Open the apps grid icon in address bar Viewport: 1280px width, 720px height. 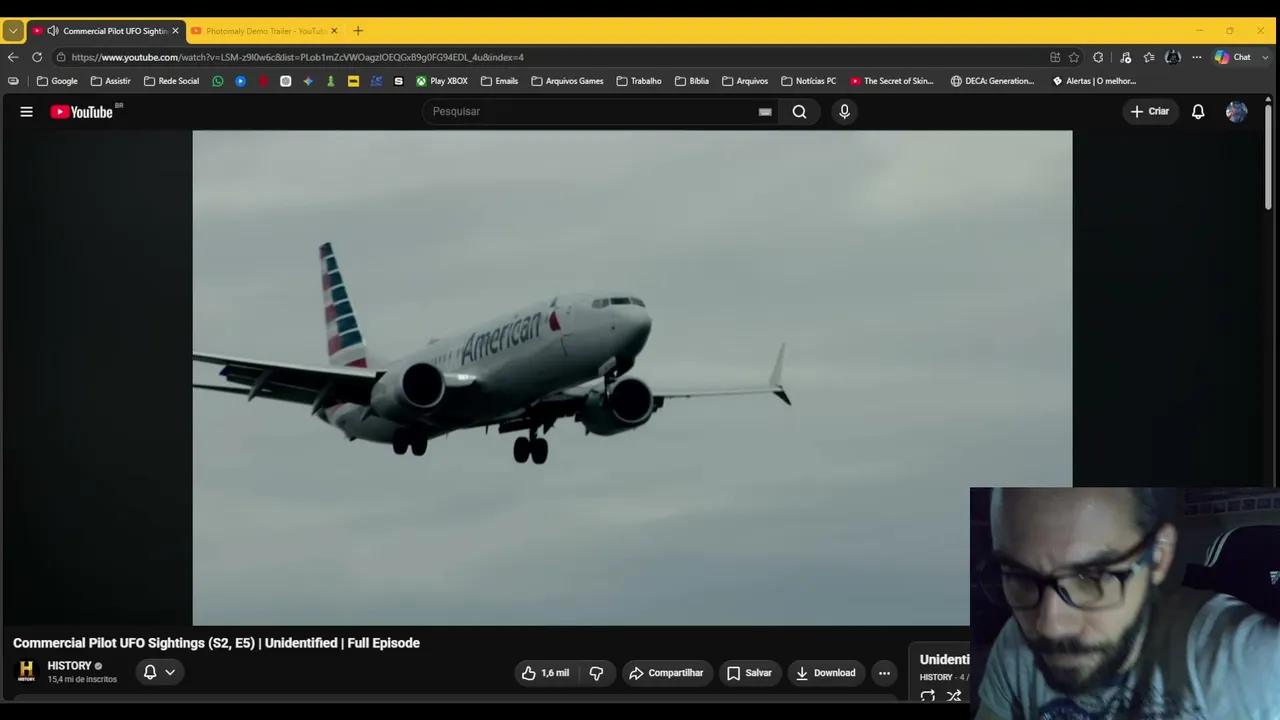pyautogui.click(x=1055, y=57)
